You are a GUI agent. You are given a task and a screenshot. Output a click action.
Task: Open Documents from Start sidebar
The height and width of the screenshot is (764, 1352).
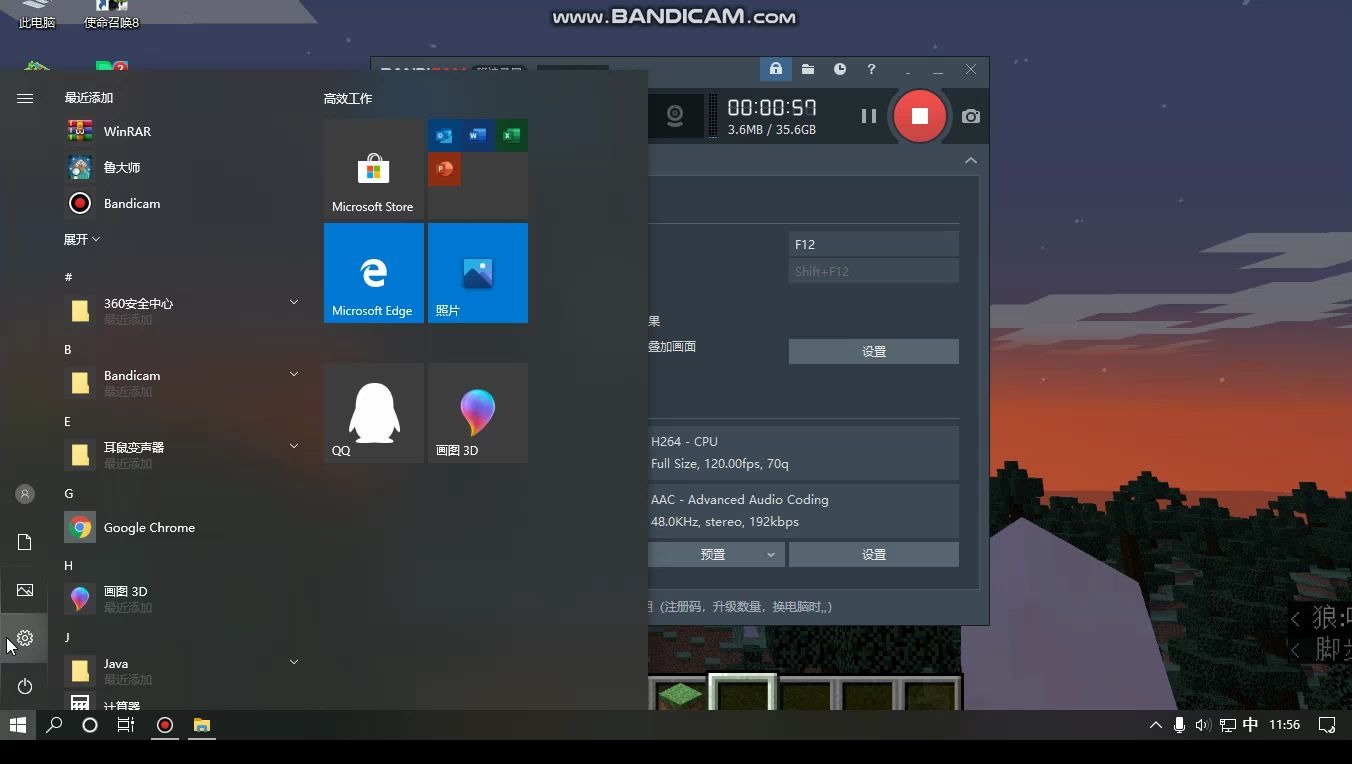(x=25, y=542)
